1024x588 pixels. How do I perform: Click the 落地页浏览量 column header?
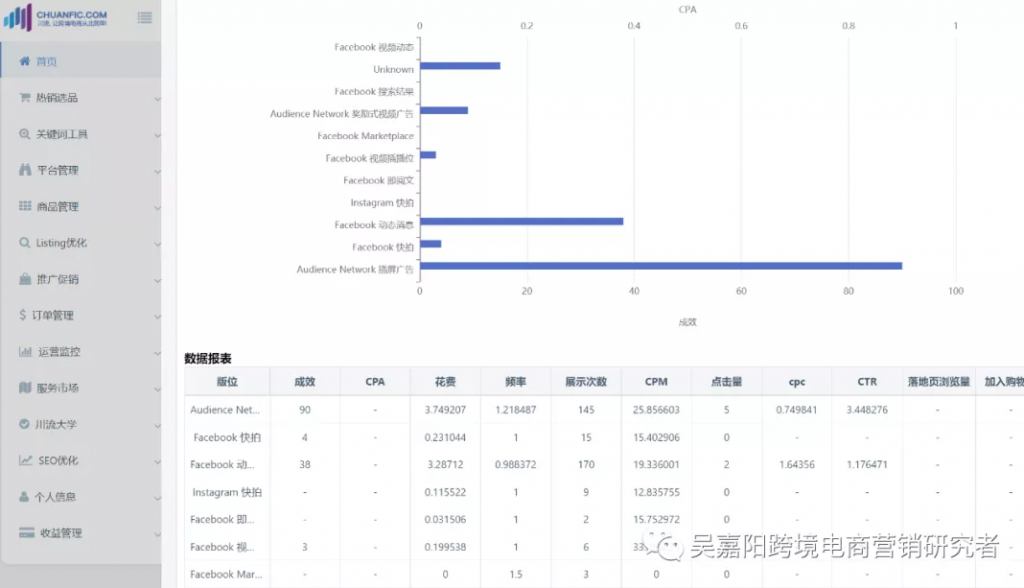(x=938, y=382)
